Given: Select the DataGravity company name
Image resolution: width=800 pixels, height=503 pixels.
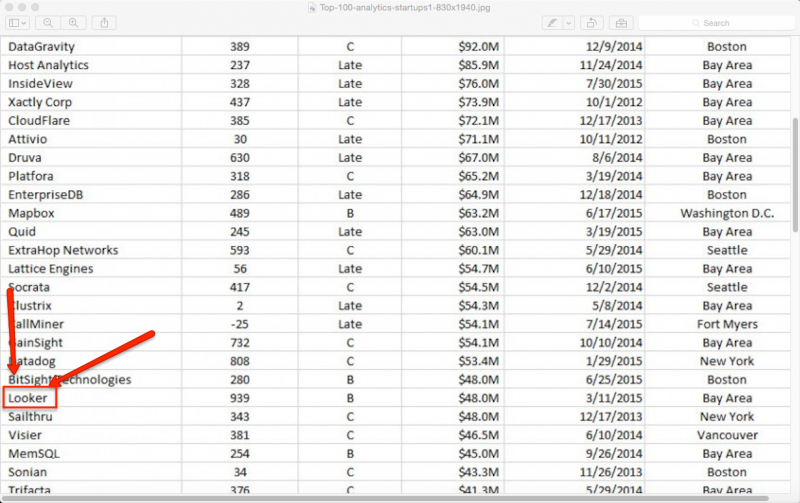Looking at the screenshot, I should click(x=41, y=47).
